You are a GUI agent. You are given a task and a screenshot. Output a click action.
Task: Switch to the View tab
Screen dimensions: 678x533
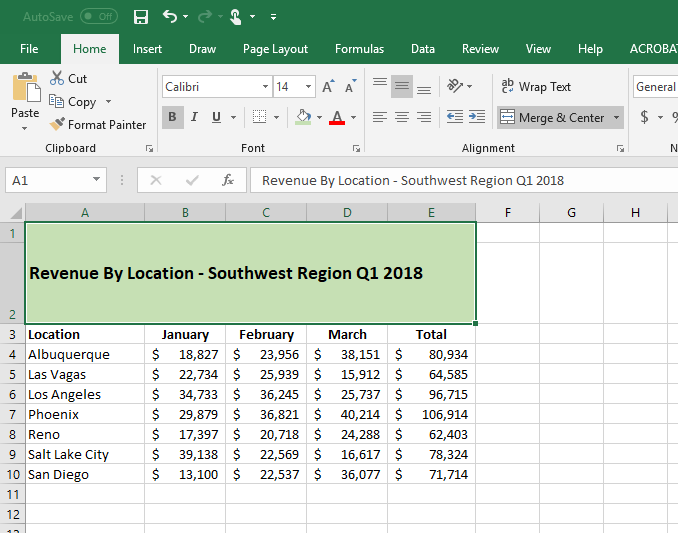click(x=538, y=49)
